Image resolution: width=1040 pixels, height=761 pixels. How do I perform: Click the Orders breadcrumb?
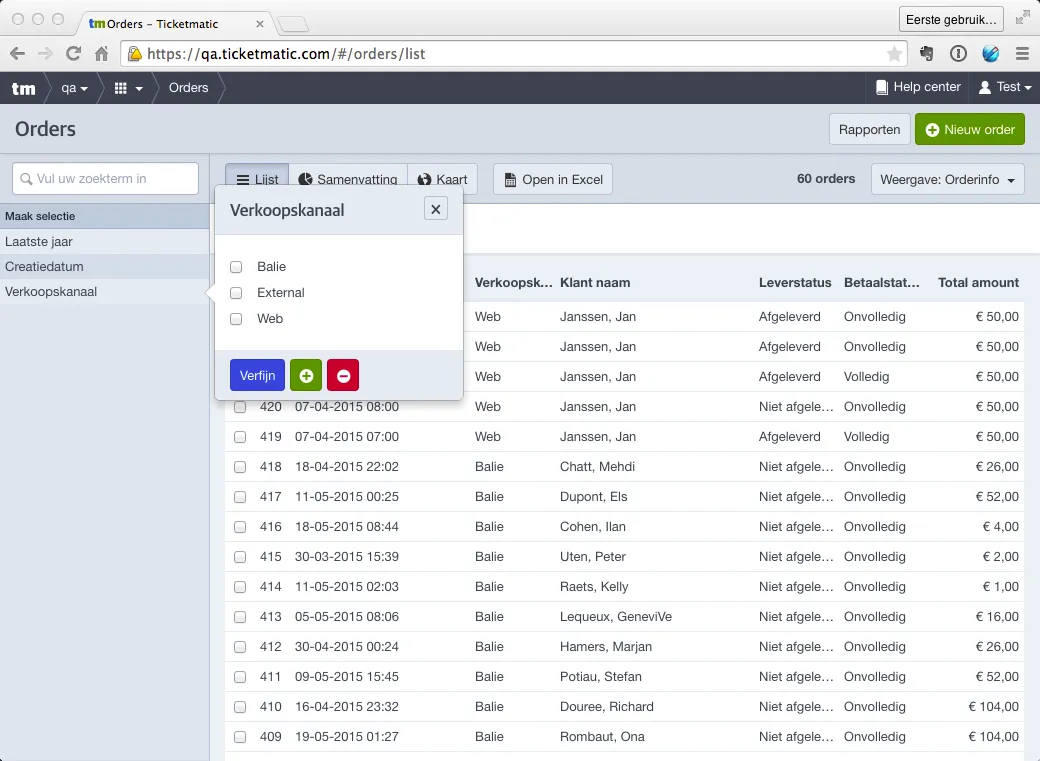[188, 88]
